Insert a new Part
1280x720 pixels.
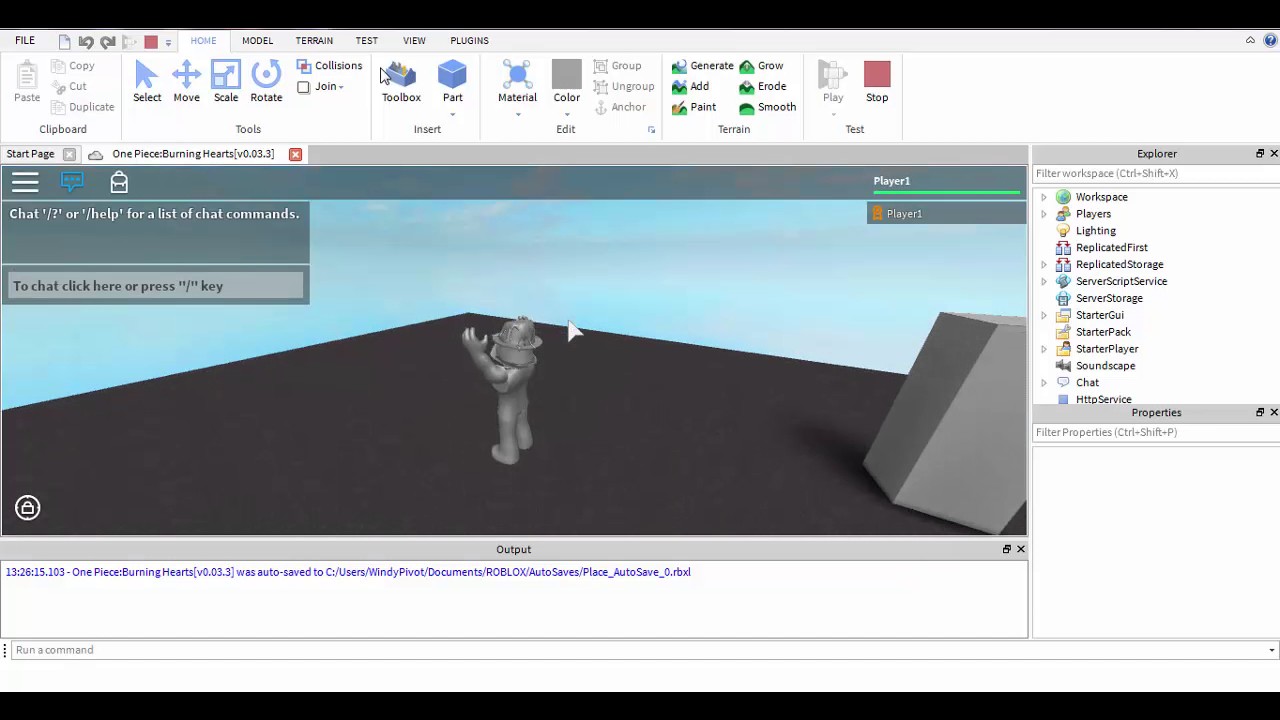[x=452, y=80]
